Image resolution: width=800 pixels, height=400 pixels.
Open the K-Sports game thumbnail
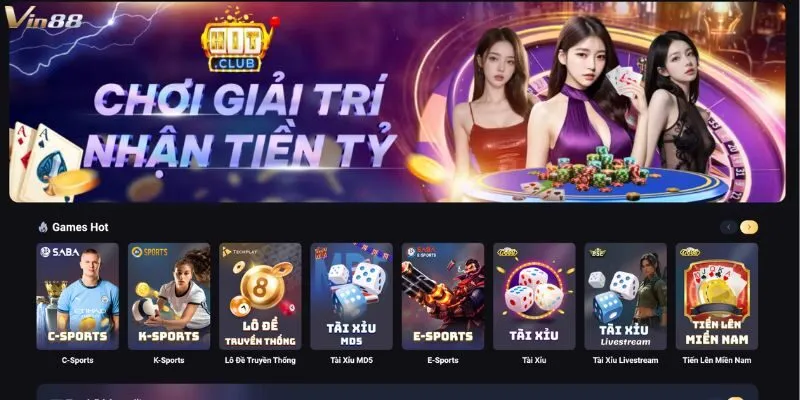pos(169,296)
